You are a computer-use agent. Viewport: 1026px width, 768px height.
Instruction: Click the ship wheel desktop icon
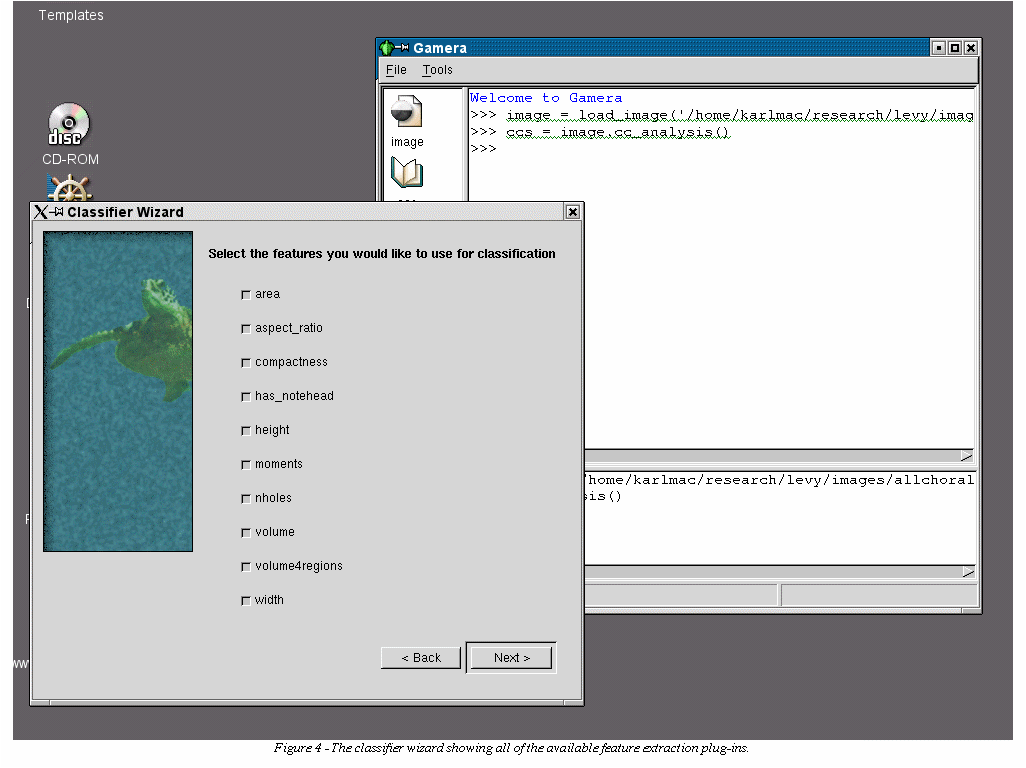click(70, 188)
